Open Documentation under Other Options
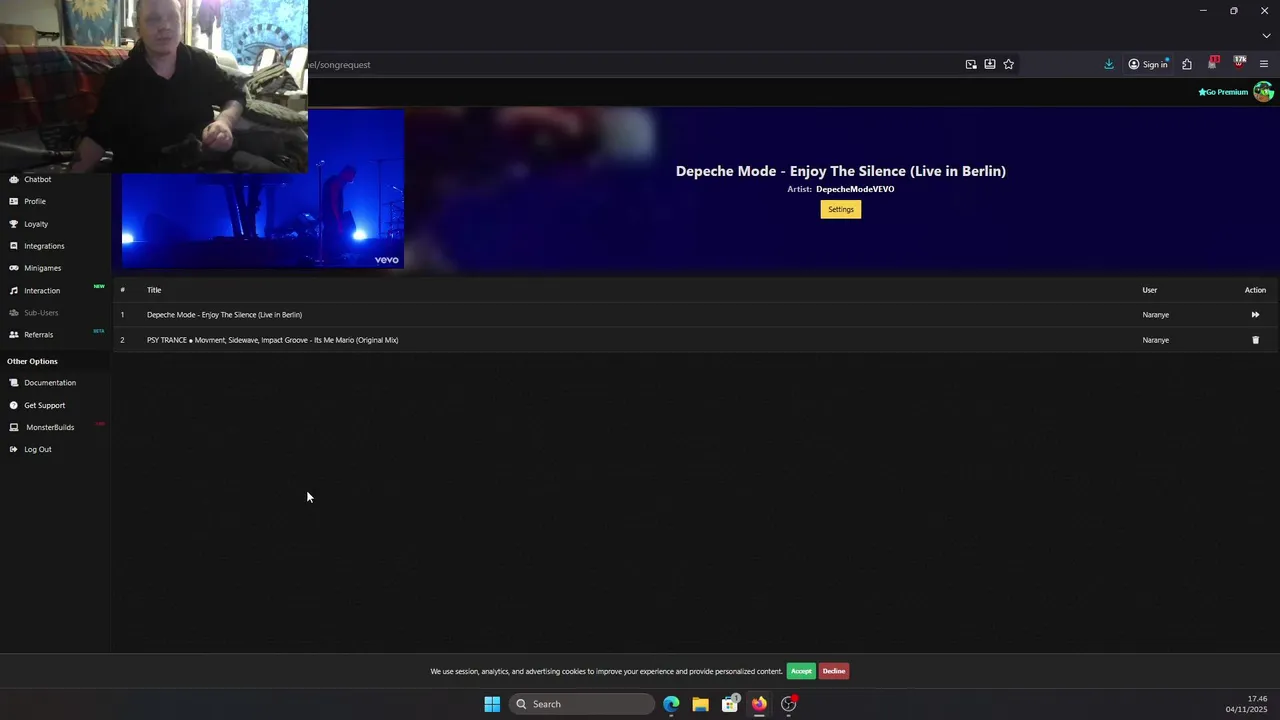This screenshot has width=1280, height=720. point(50,383)
